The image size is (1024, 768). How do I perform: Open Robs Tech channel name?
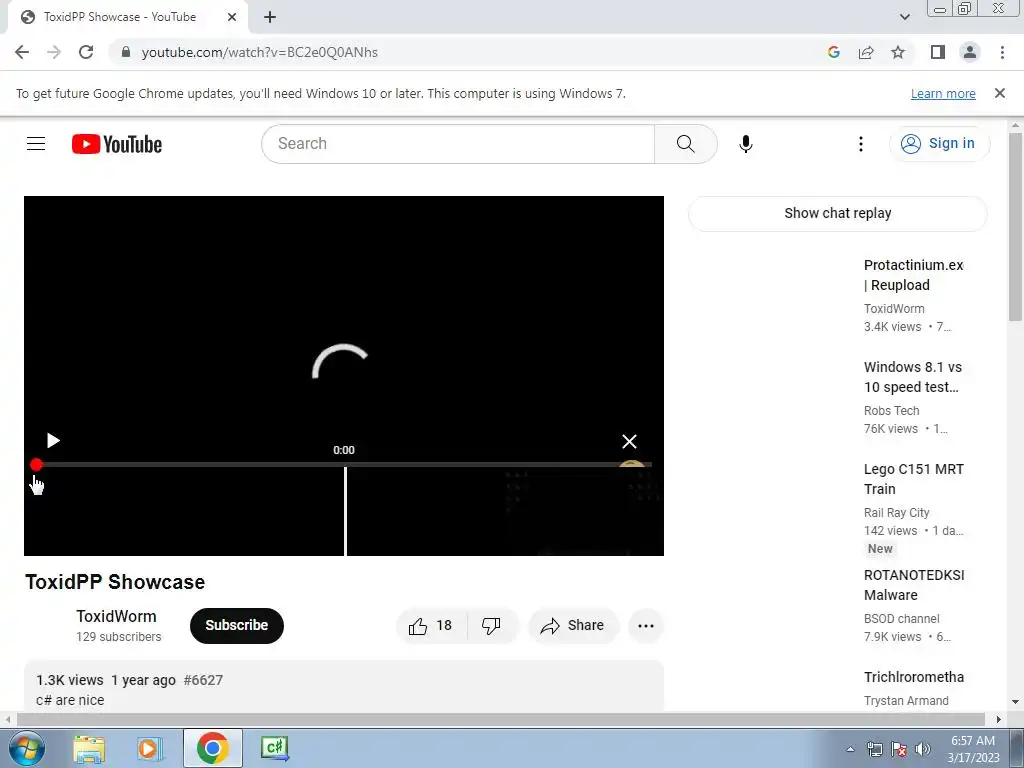click(891, 411)
